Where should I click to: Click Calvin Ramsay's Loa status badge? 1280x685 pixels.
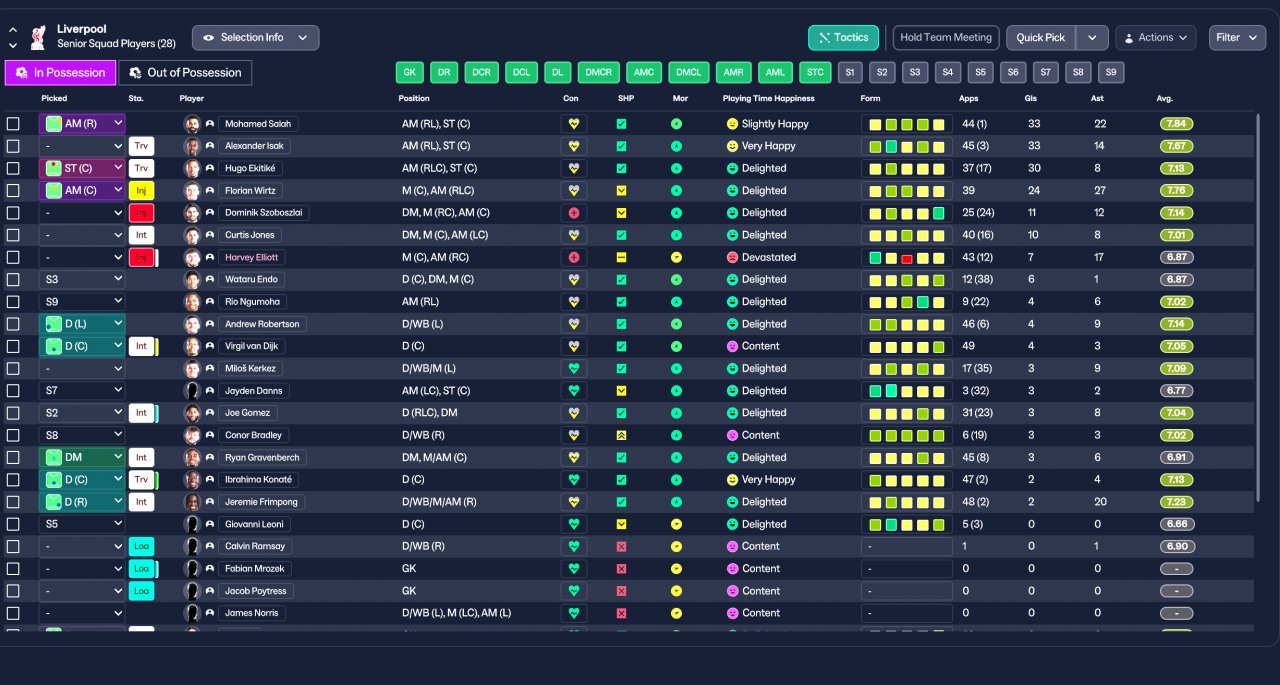point(141,546)
